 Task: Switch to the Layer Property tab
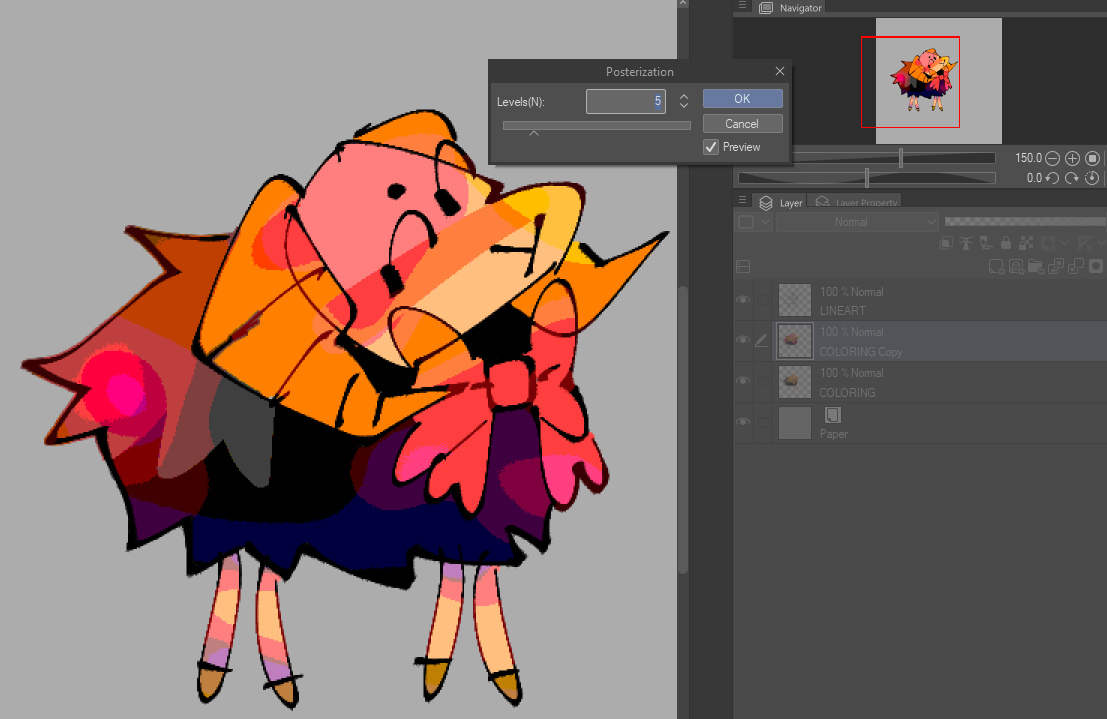click(856, 203)
